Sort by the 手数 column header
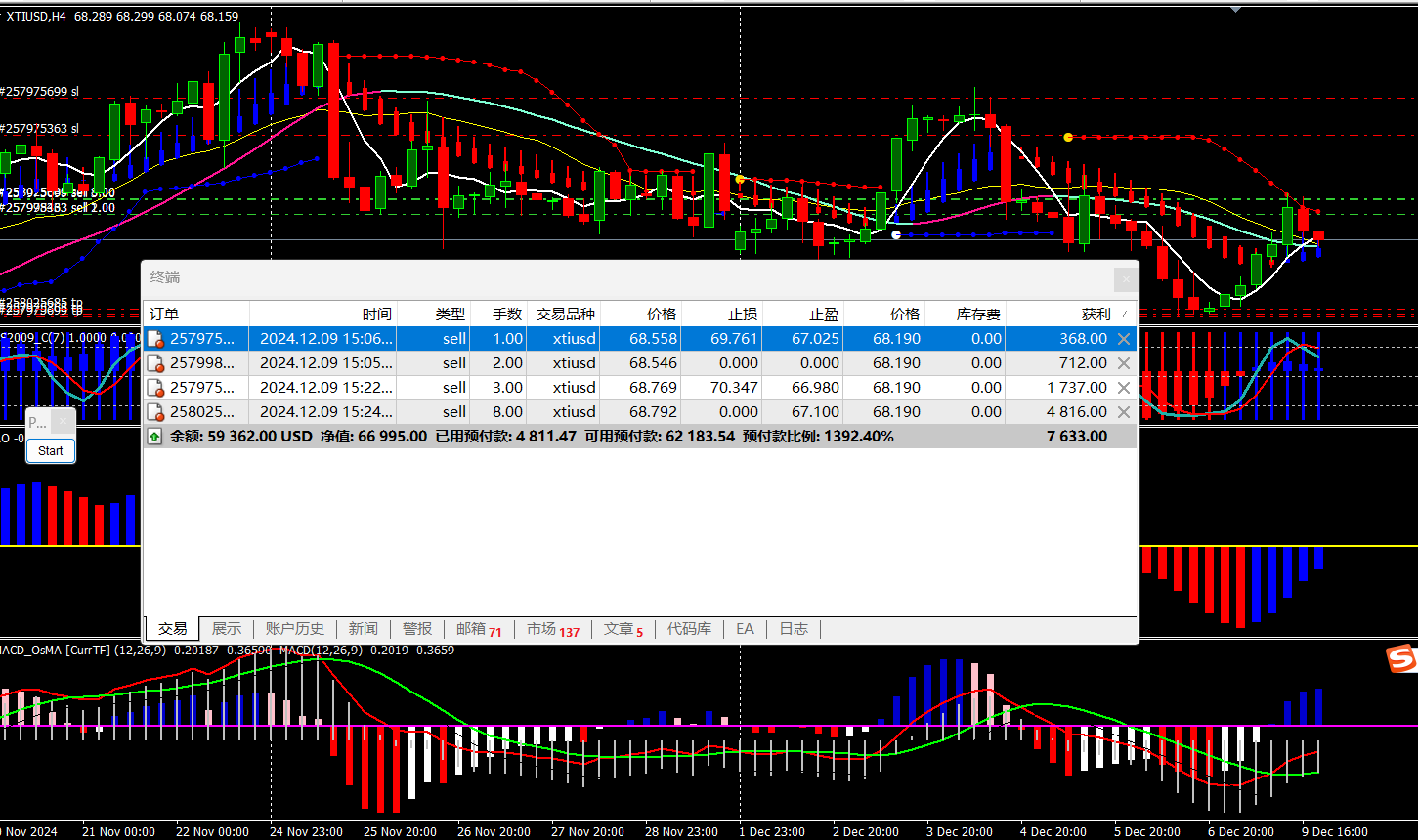The width and height of the screenshot is (1418, 840). click(498, 314)
